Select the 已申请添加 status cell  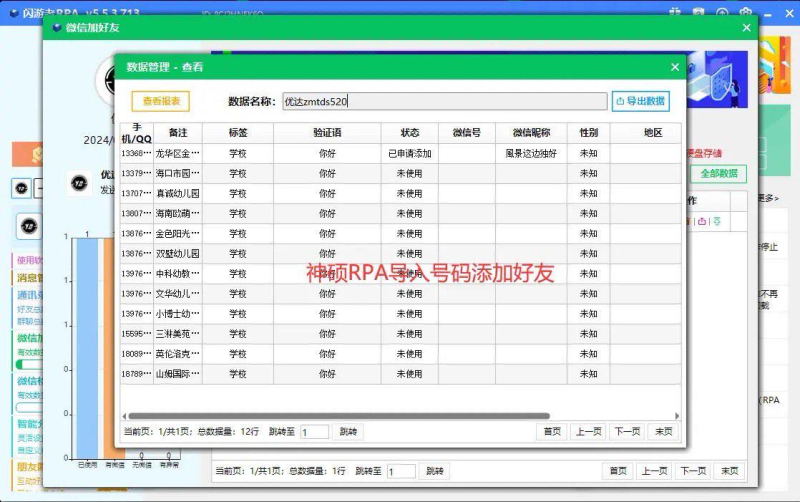point(410,154)
